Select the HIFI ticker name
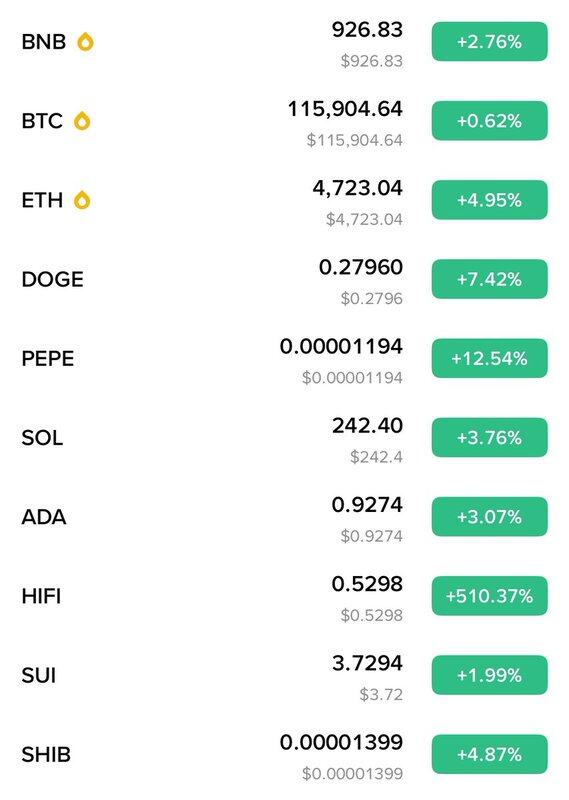 tap(41, 596)
